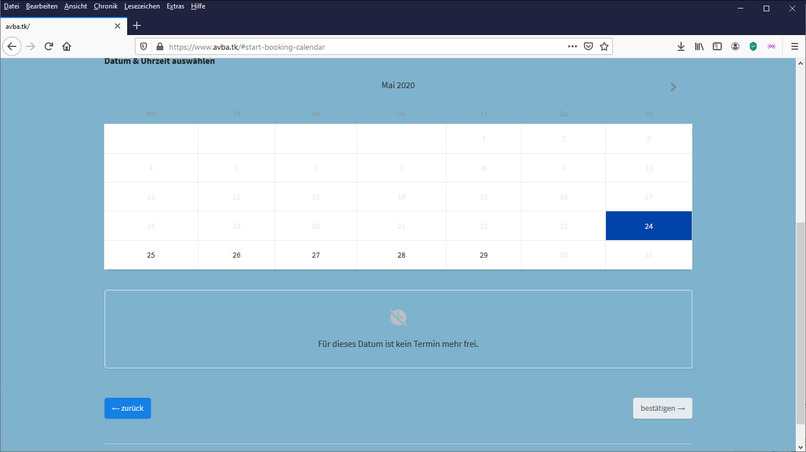Open the Firefox account icon
Screen dimensions: 806x452
coord(735,46)
